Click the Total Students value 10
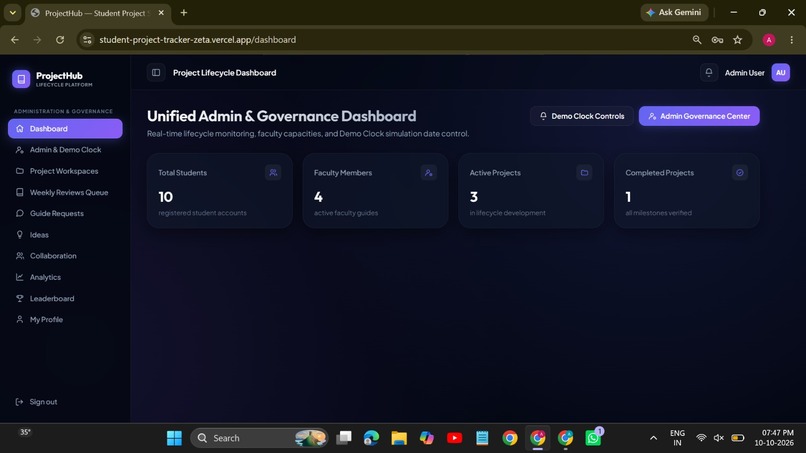Screen dimensions: 806x453 [166, 197]
